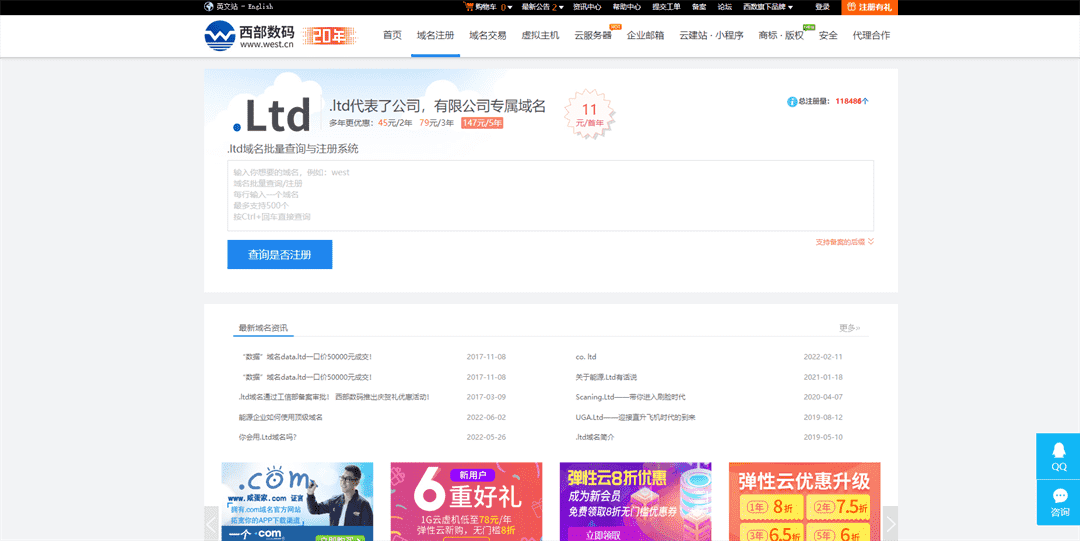Open the 云建站·小程序 menu item
This screenshot has width=1080, height=541.
(712, 35)
